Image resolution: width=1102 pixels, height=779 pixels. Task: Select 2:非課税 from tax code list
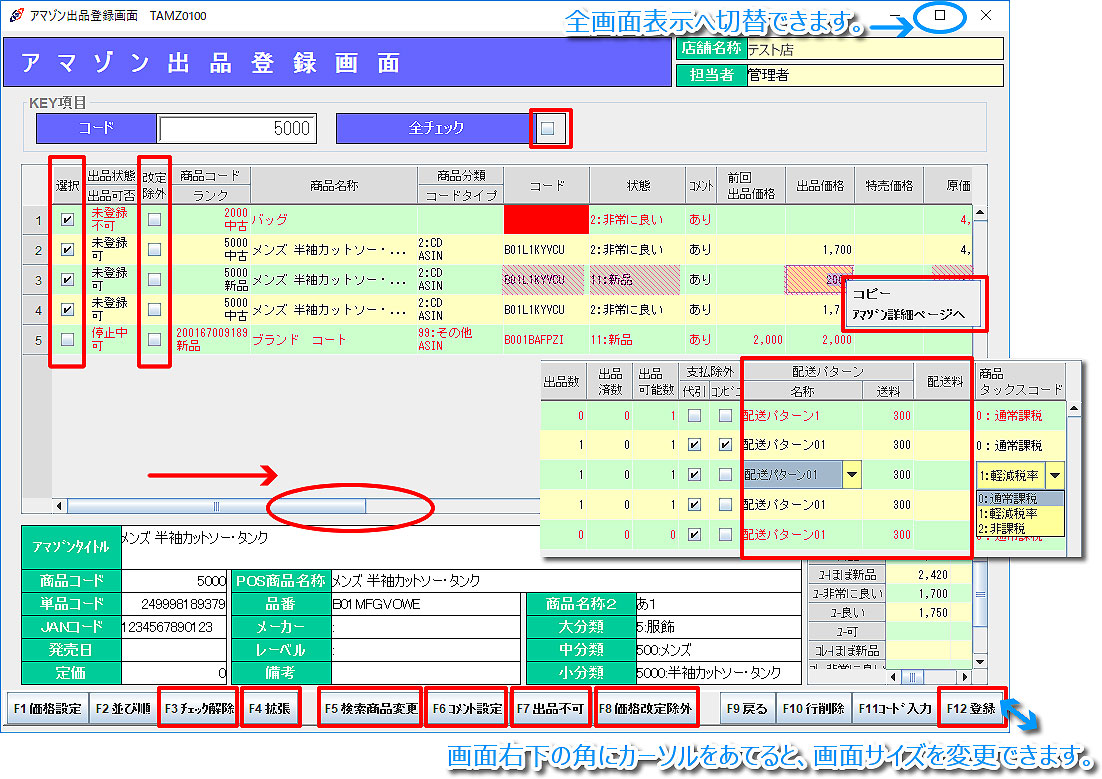(1008, 528)
